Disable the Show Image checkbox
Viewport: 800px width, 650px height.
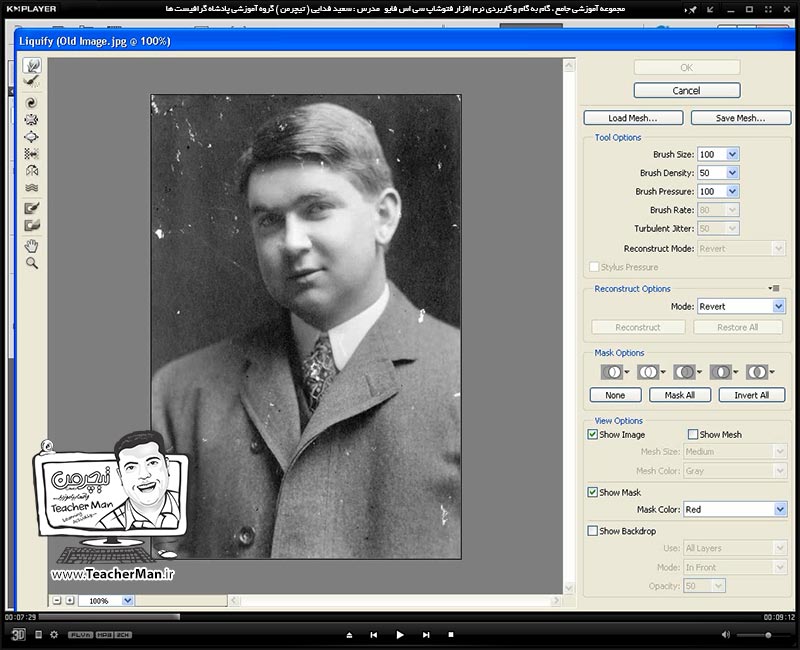click(x=592, y=434)
